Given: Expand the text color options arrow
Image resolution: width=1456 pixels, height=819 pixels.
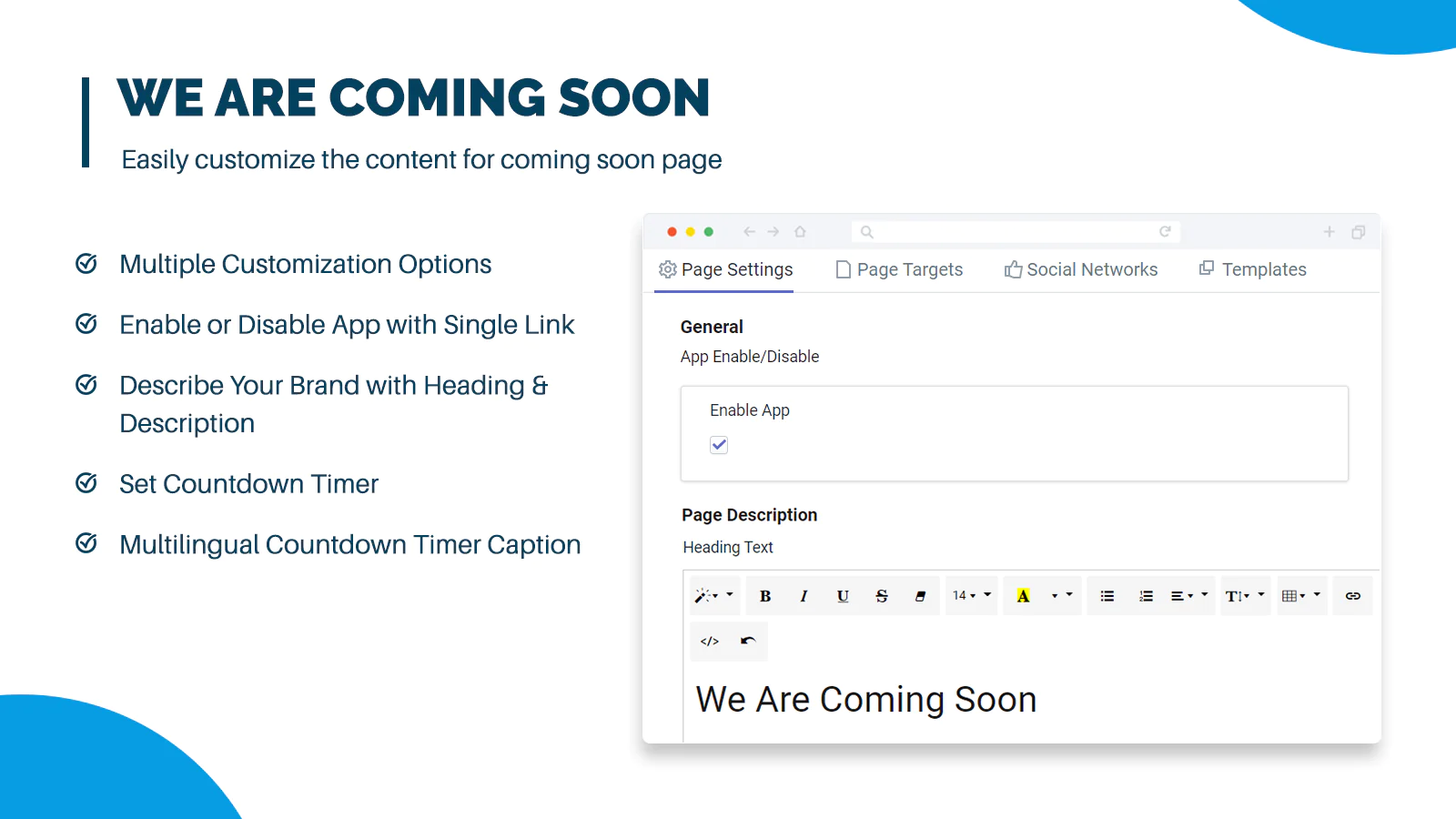Looking at the screenshot, I should pyautogui.click(x=1062, y=596).
